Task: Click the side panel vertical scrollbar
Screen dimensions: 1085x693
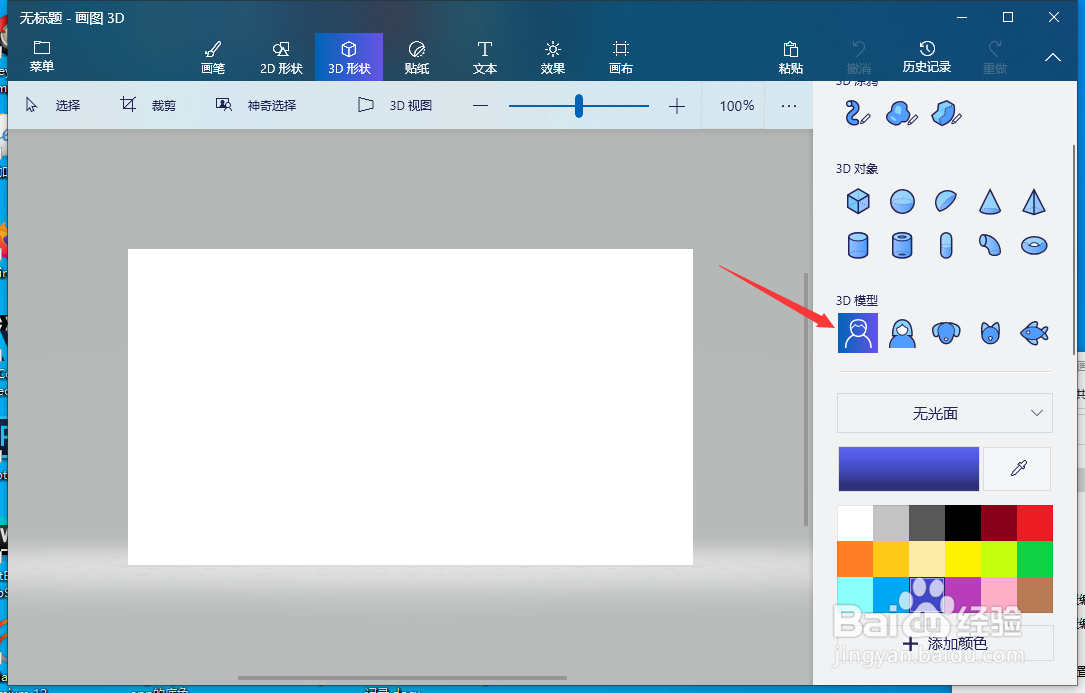Action: 1075,249
